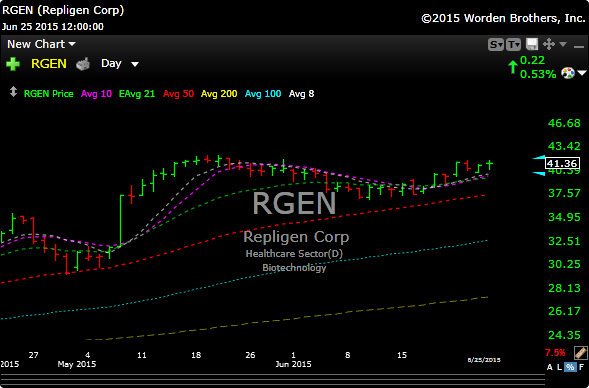Screen dimensions: 589x388
Task: Click the 32.51 price scale label
Action: point(564,241)
